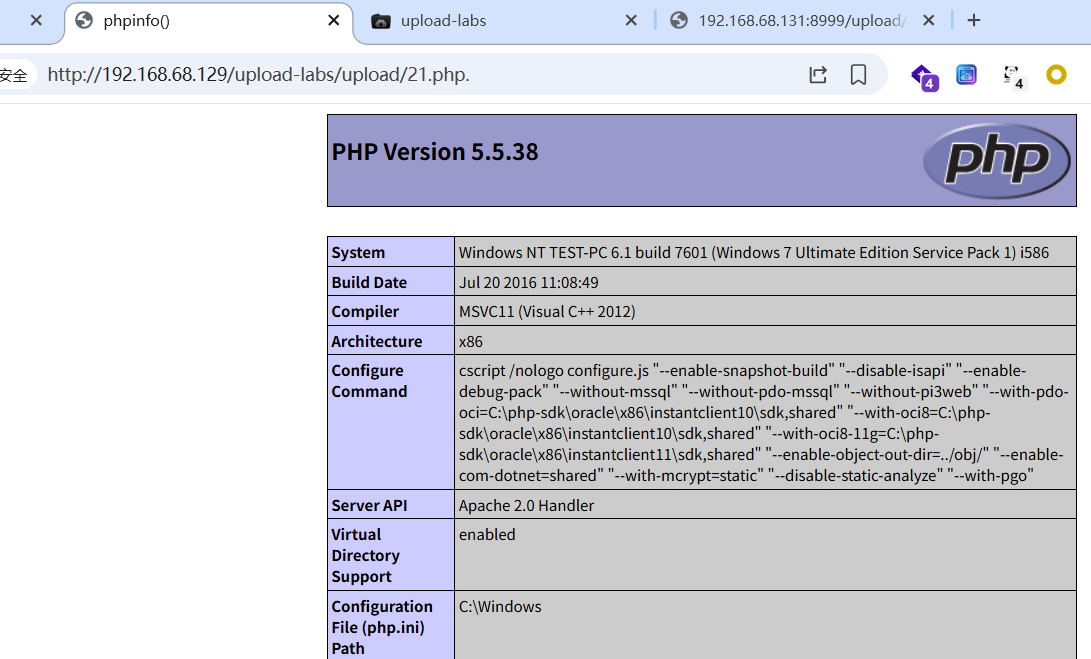Switch to the phpinfo() tab

pos(209,22)
